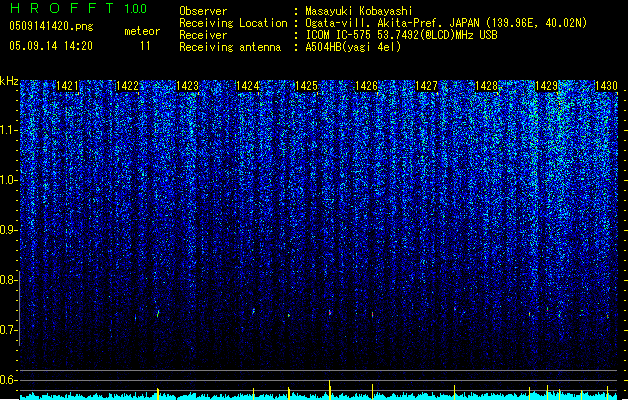Click the 0.6 kHz frequency axis label
This screenshot has height=400, width=629.
click(9, 380)
